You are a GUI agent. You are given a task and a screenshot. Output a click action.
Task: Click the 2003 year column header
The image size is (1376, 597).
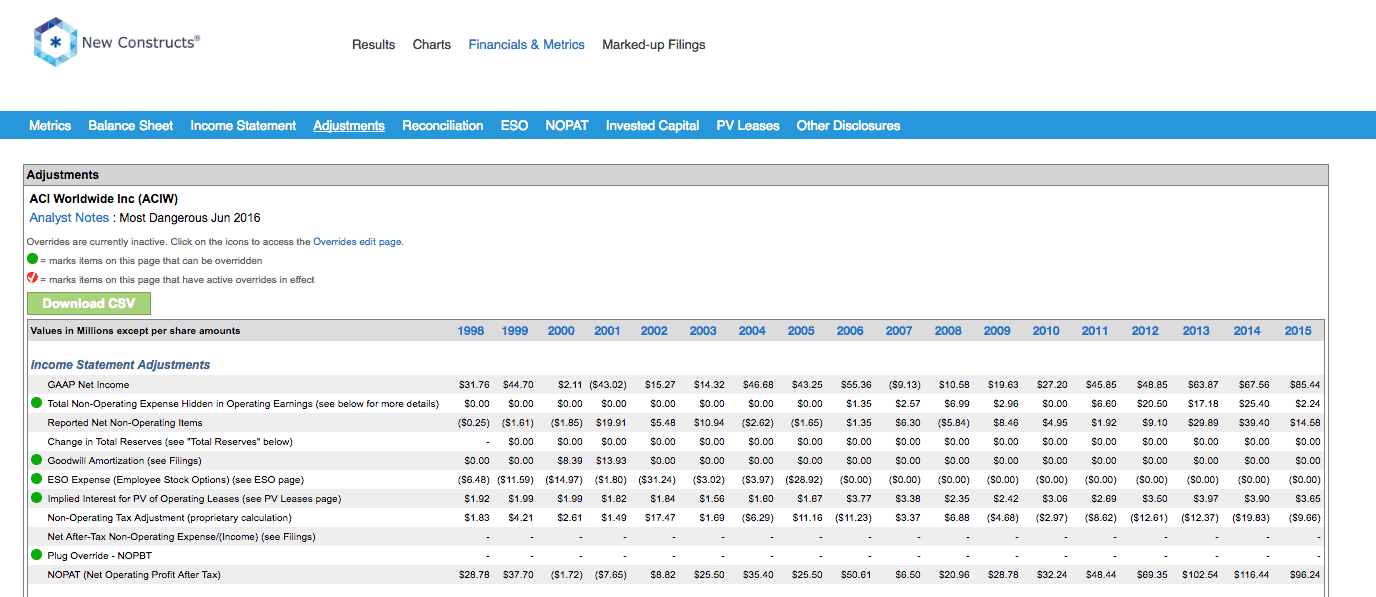[x=703, y=331]
